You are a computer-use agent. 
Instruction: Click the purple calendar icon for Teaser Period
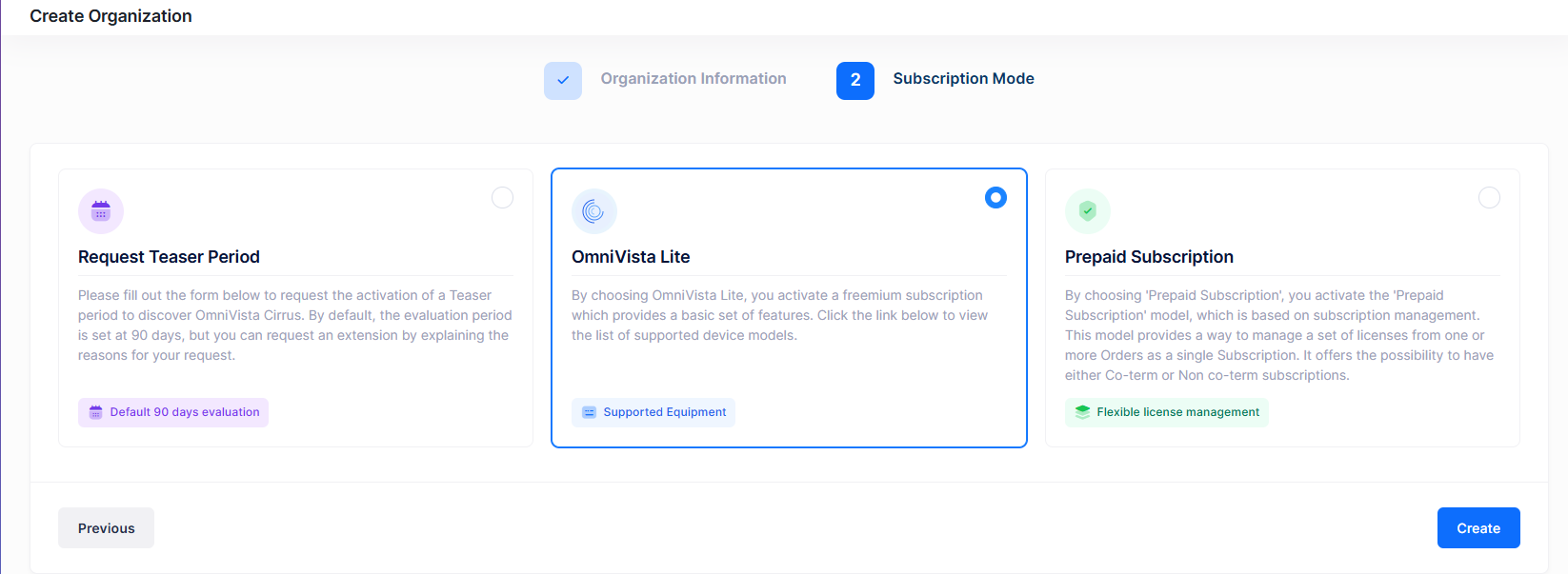[101, 211]
